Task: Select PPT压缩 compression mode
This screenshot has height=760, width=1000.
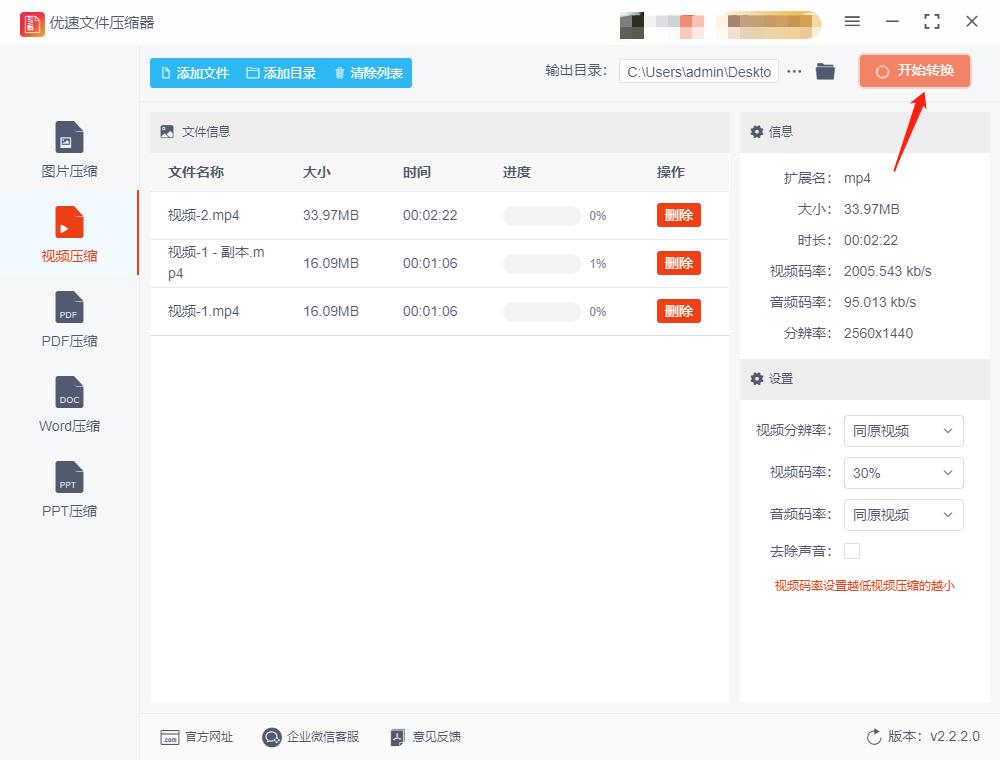Action: [68, 488]
